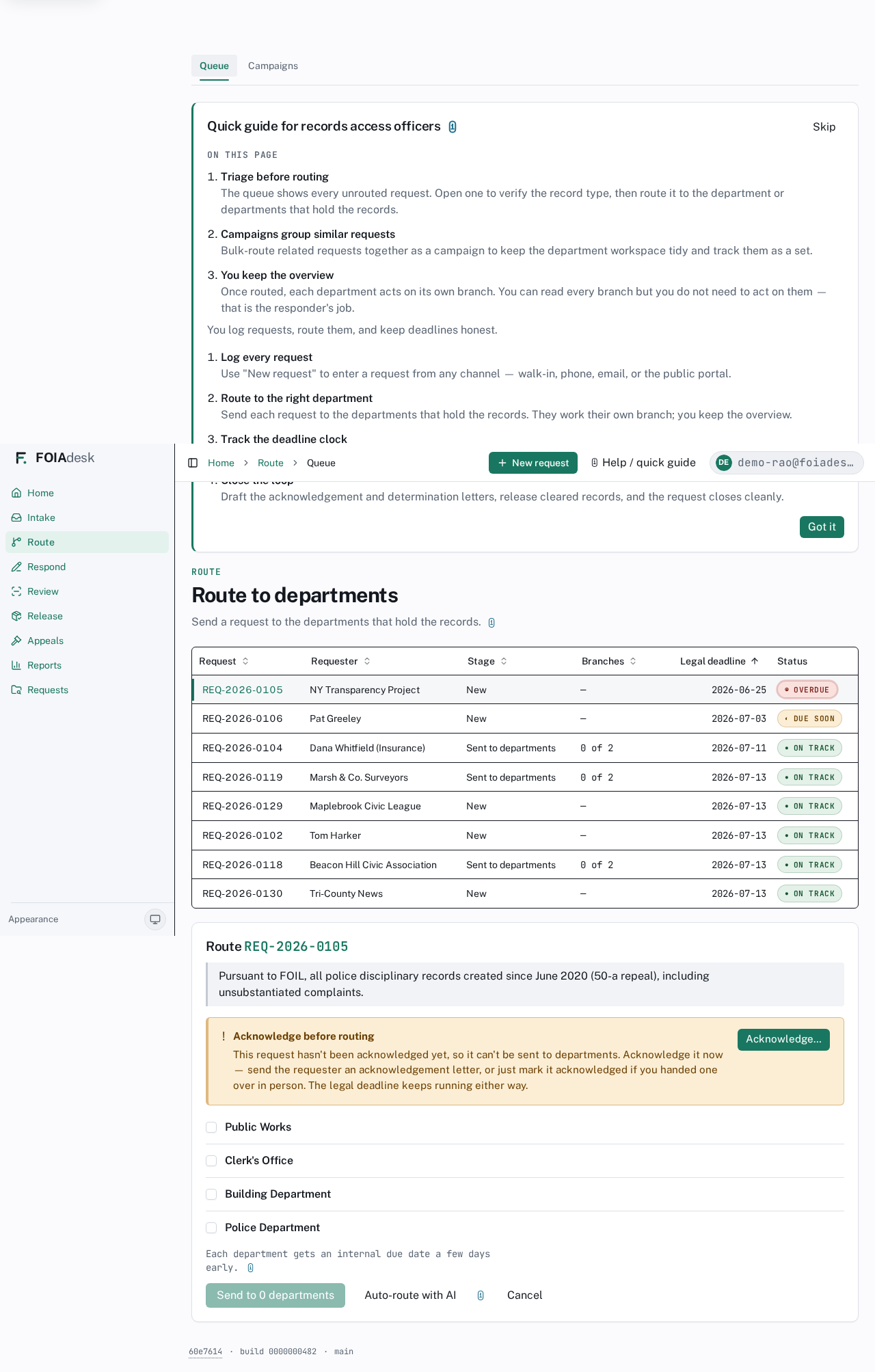Switch to the Campaigns tab
Viewport: 875px width, 1372px height.
(273, 66)
